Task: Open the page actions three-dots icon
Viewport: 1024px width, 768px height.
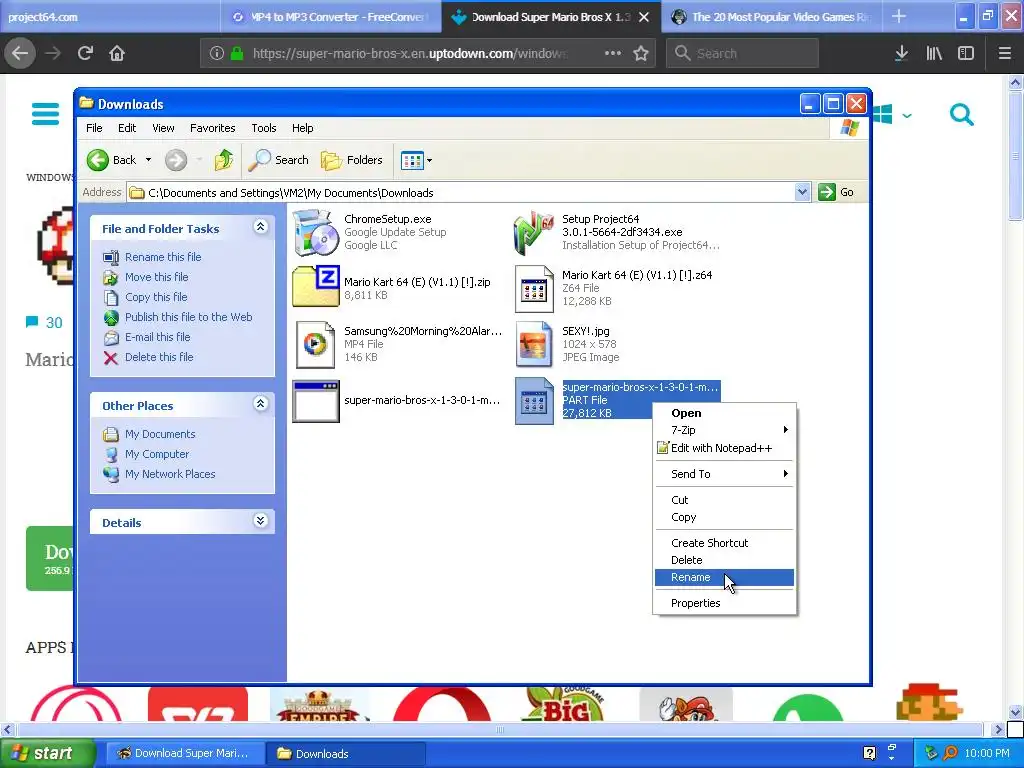Action: (x=613, y=53)
